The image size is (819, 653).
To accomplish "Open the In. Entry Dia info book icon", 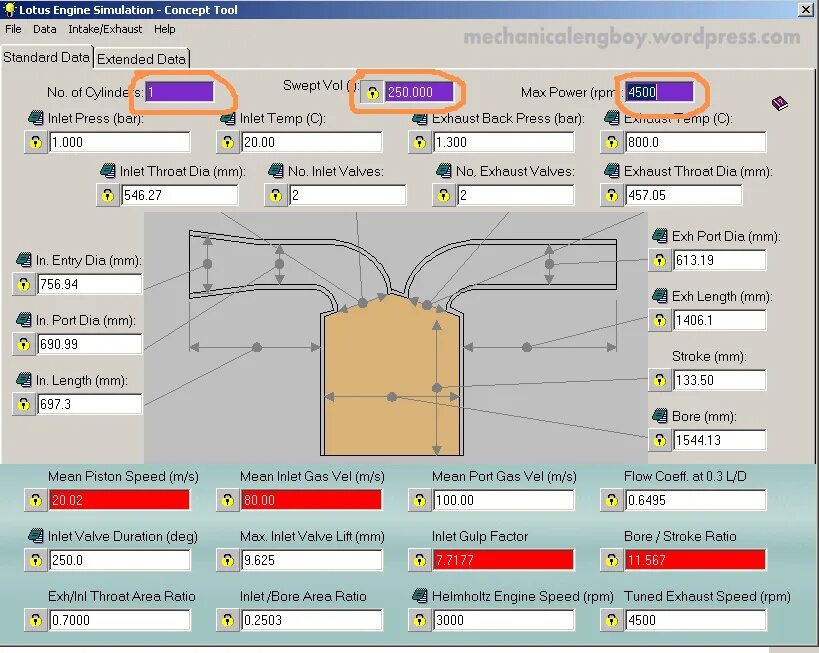I will tap(24, 259).
